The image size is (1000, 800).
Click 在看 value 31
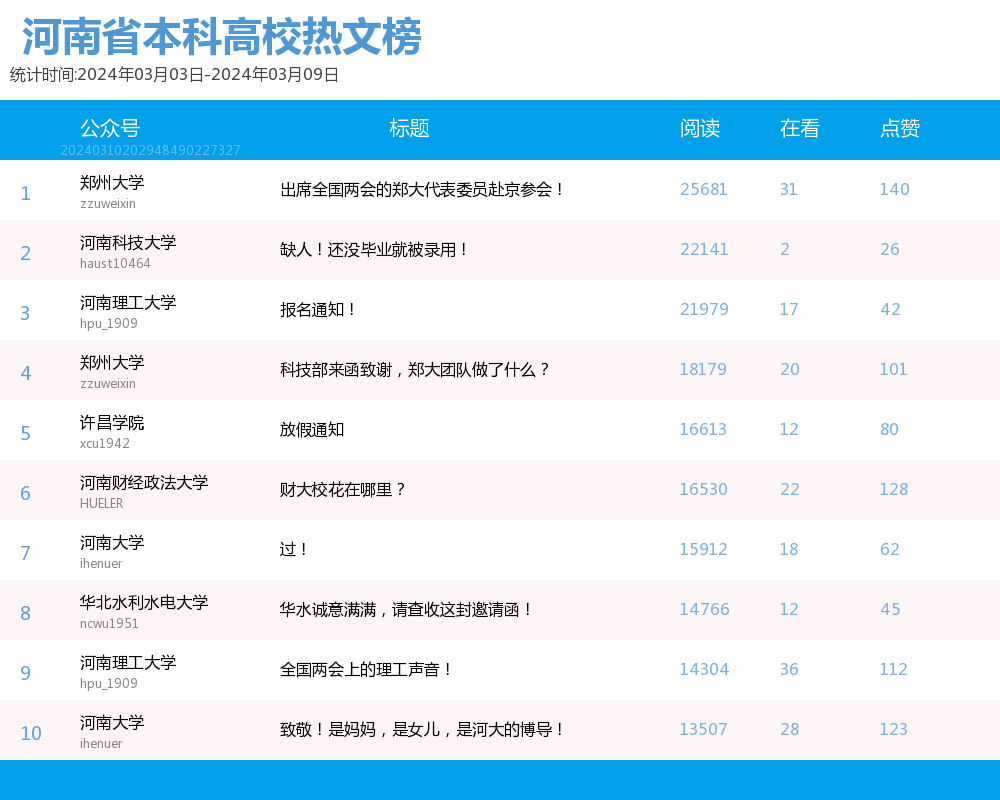789,189
